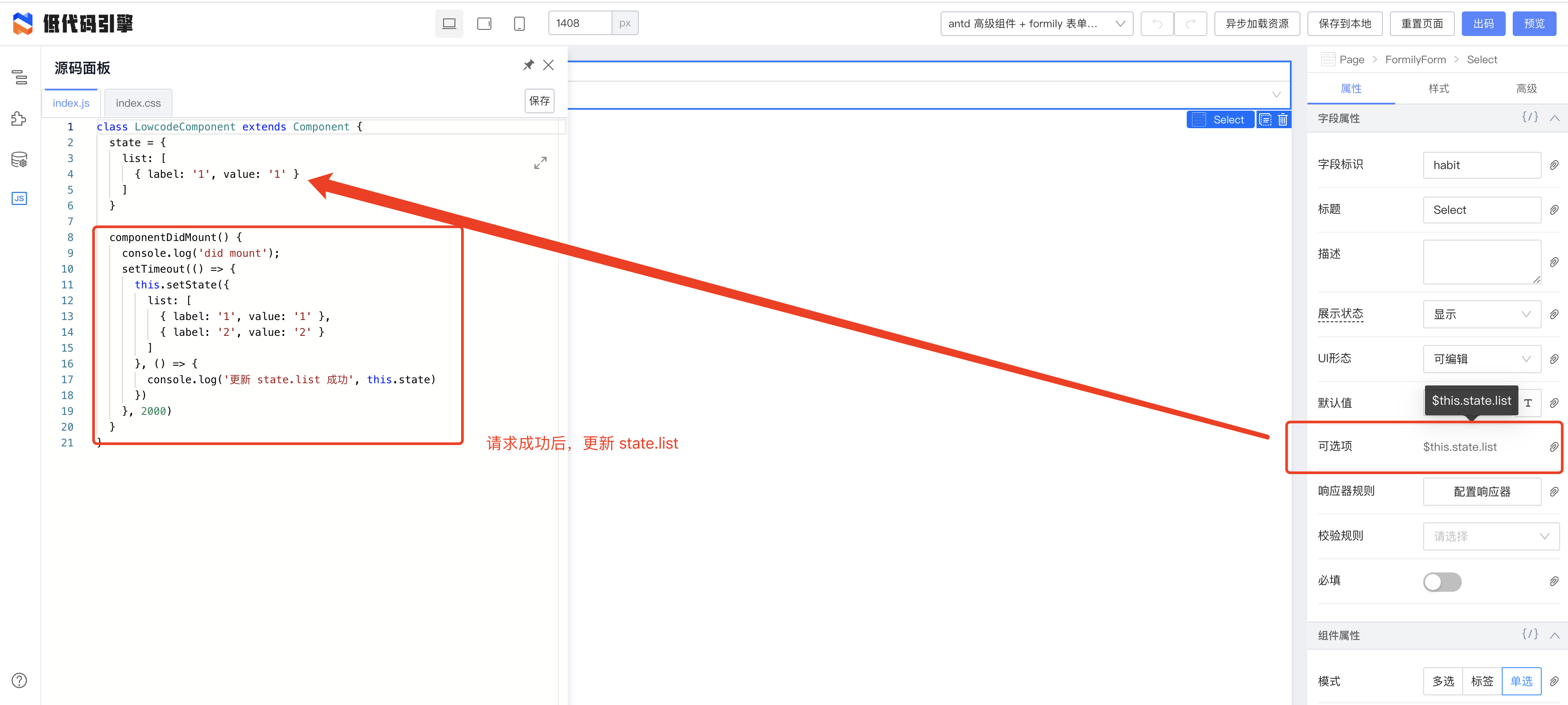This screenshot has height=705, width=1568.
Task: Pin the 源码面板 panel
Action: (x=528, y=65)
